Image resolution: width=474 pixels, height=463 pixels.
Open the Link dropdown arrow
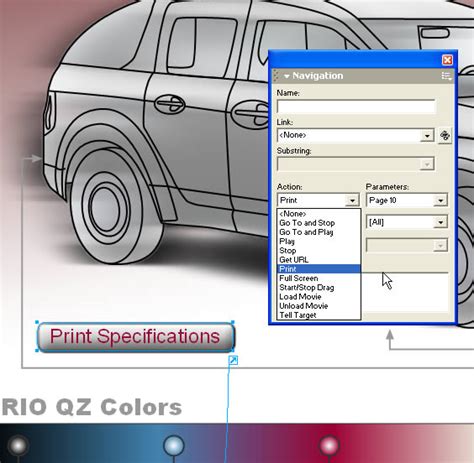427,136
